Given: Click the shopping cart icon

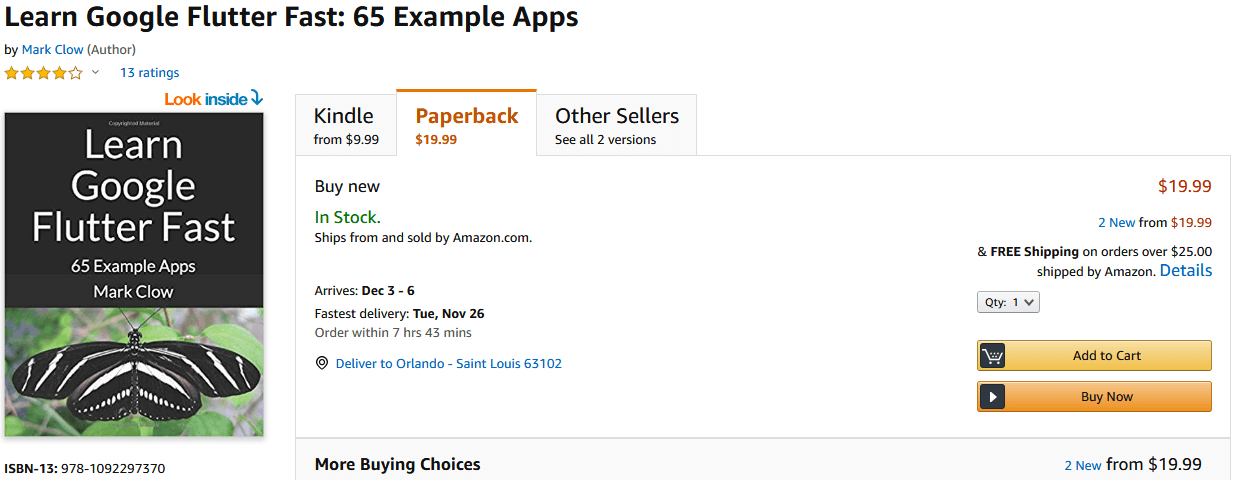Looking at the screenshot, I should pos(992,356).
